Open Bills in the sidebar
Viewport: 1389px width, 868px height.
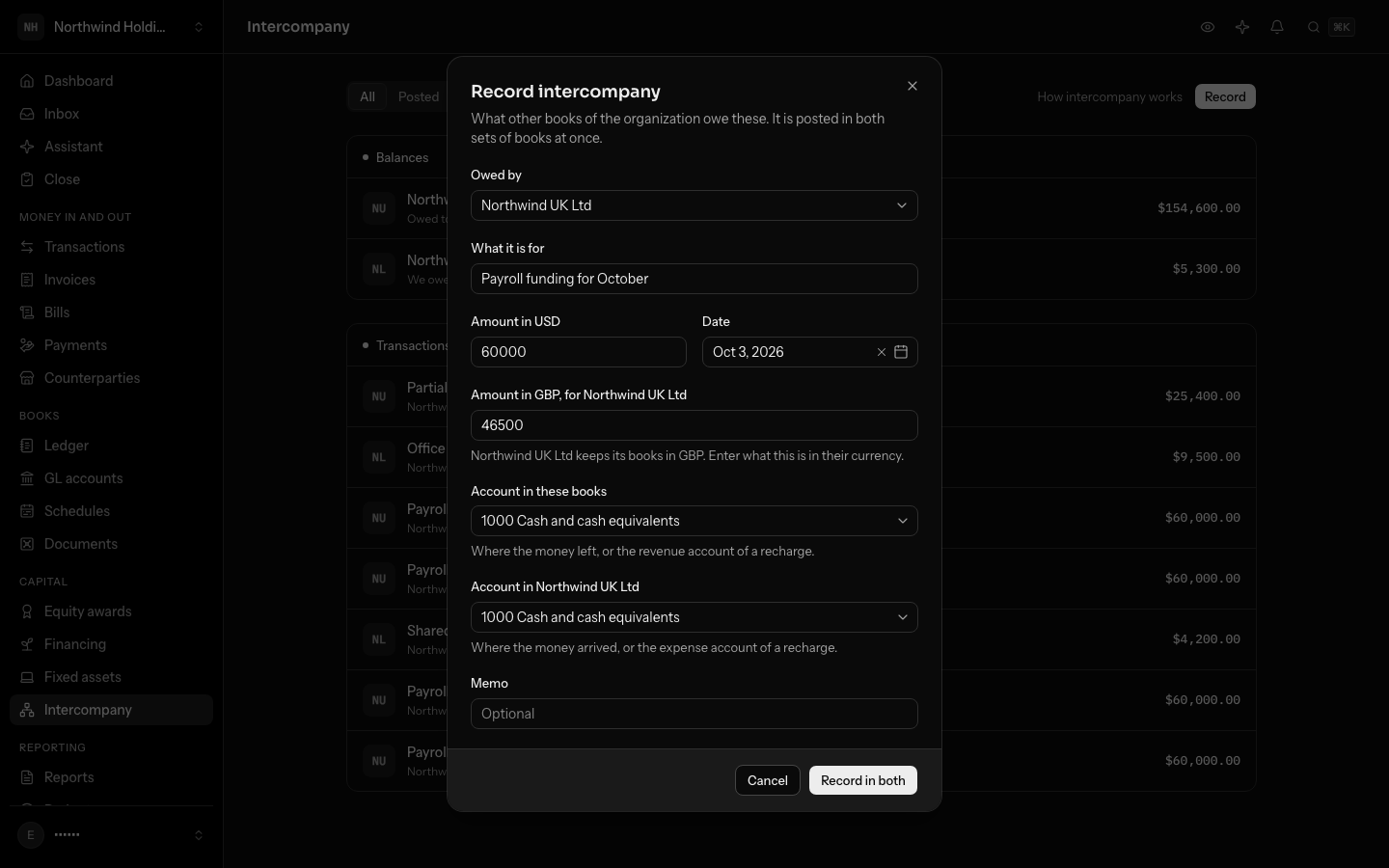111,312
